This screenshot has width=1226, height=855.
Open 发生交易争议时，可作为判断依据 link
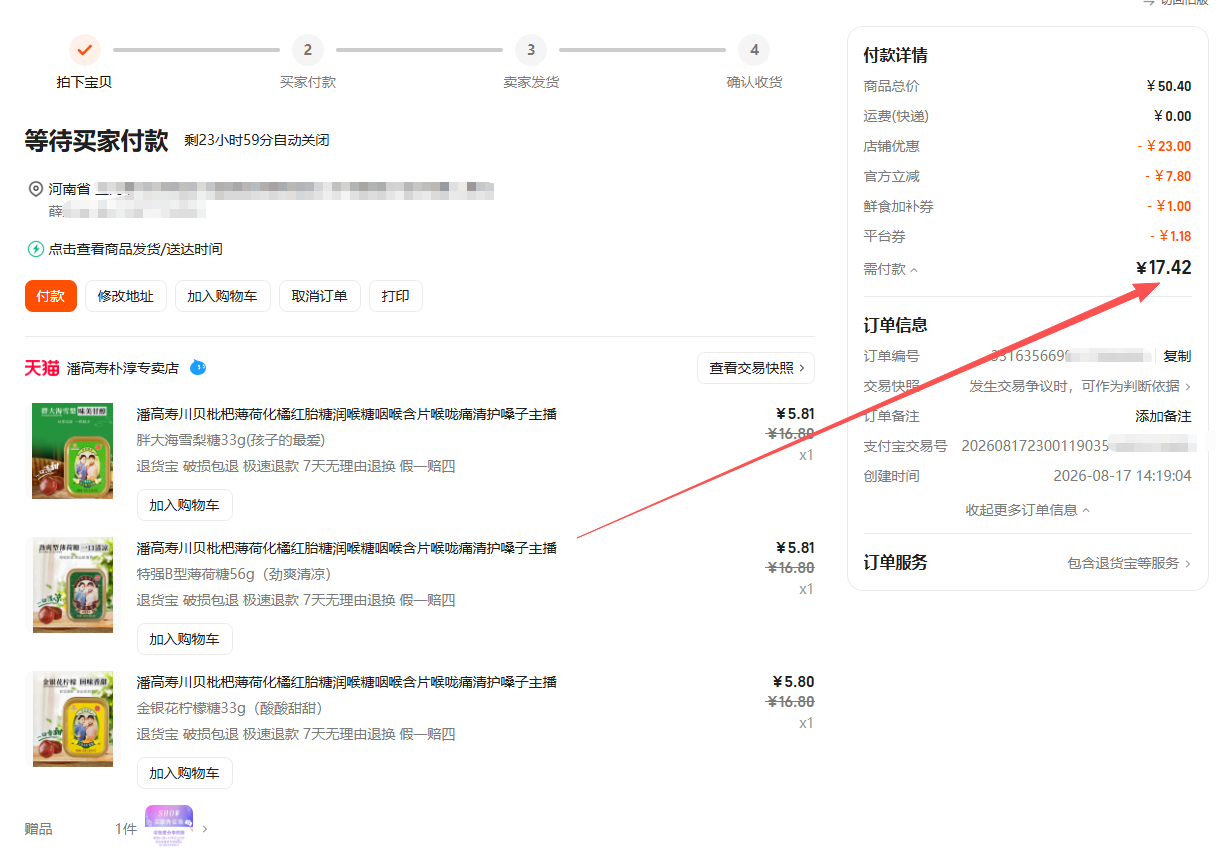(x=1080, y=386)
